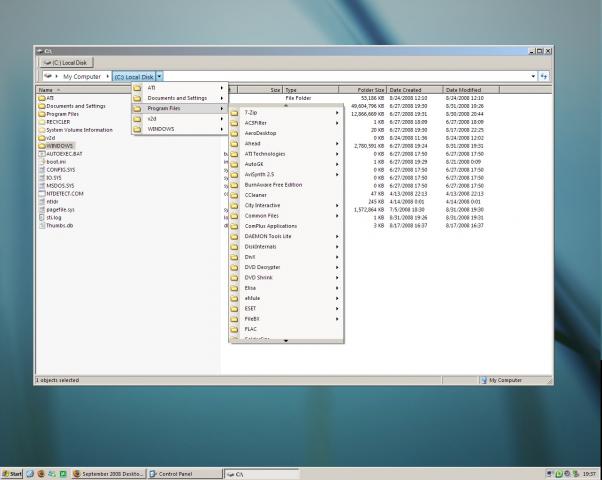Click folder icon beside BurnAware Free Edition
Image resolution: width=602 pixels, height=480 pixels.
[234, 185]
